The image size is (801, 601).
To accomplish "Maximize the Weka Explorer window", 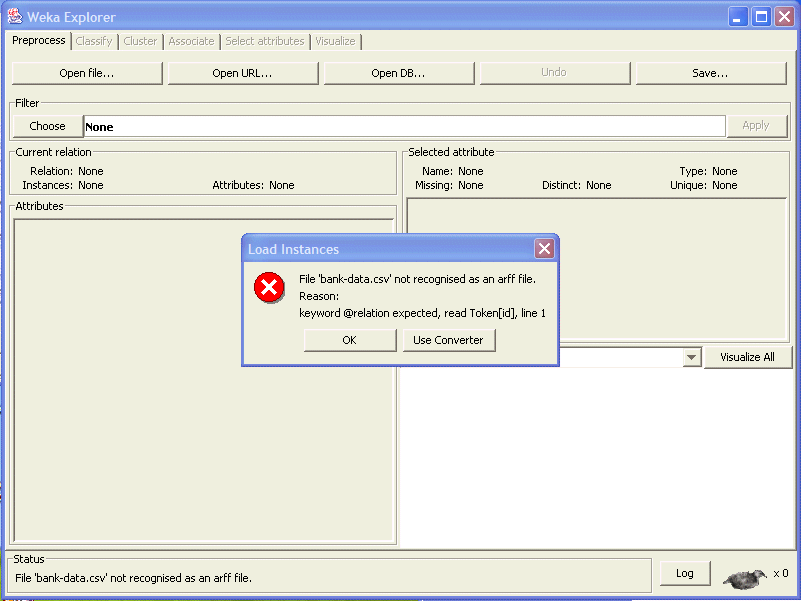I will point(761,16).
